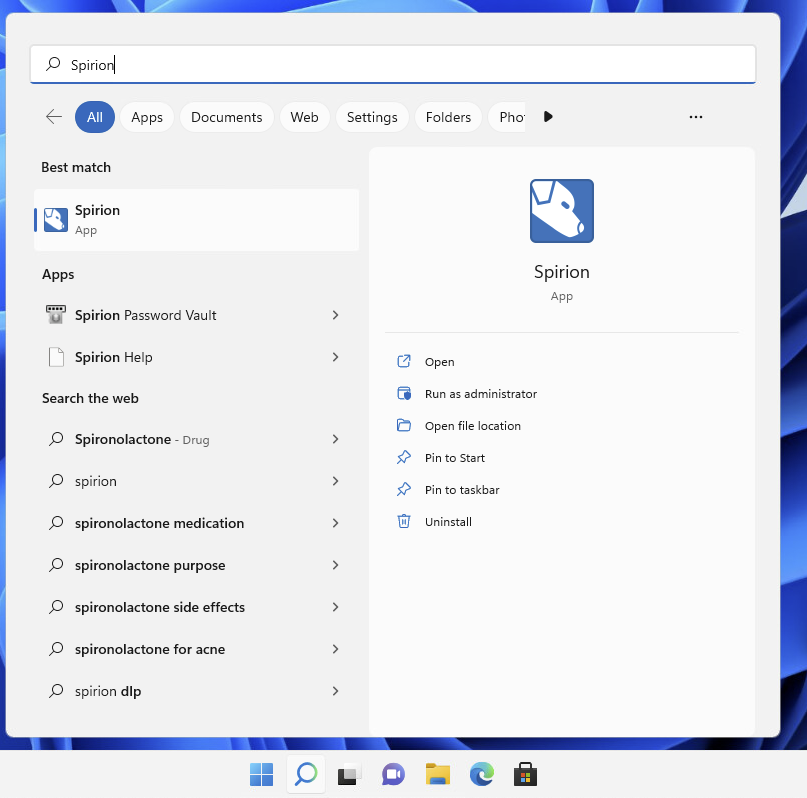The height and width of the screenshot is (798, 807).
Task: Expand the spirion web result chevron
Action: (x=336, y=481)
